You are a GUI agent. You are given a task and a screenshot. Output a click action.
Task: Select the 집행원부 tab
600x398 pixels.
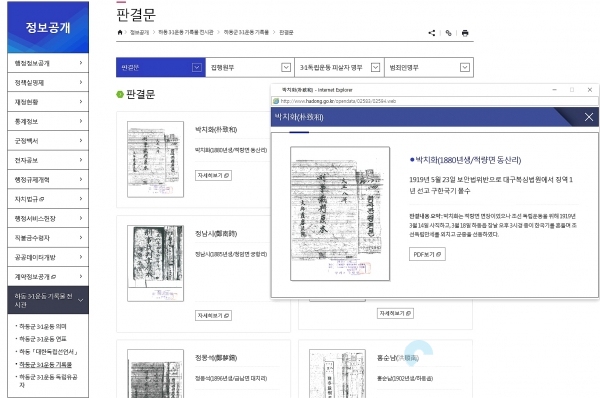point(250,67)
